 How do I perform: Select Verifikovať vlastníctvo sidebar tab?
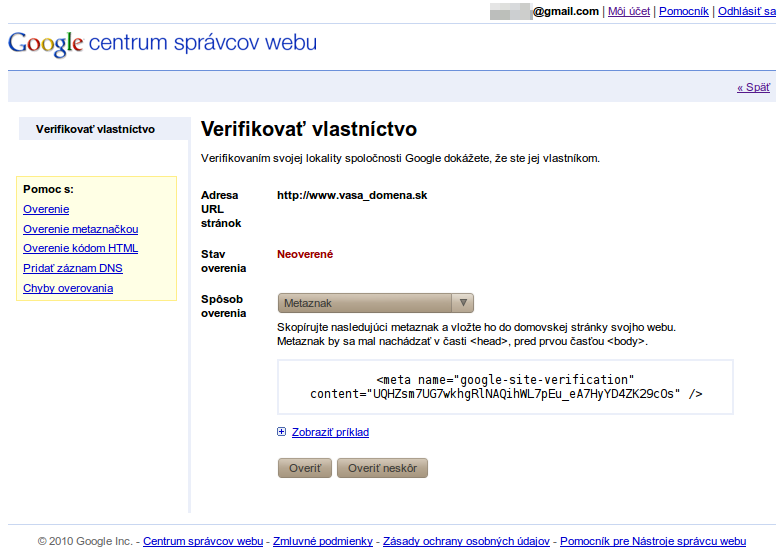click(104, 129)
